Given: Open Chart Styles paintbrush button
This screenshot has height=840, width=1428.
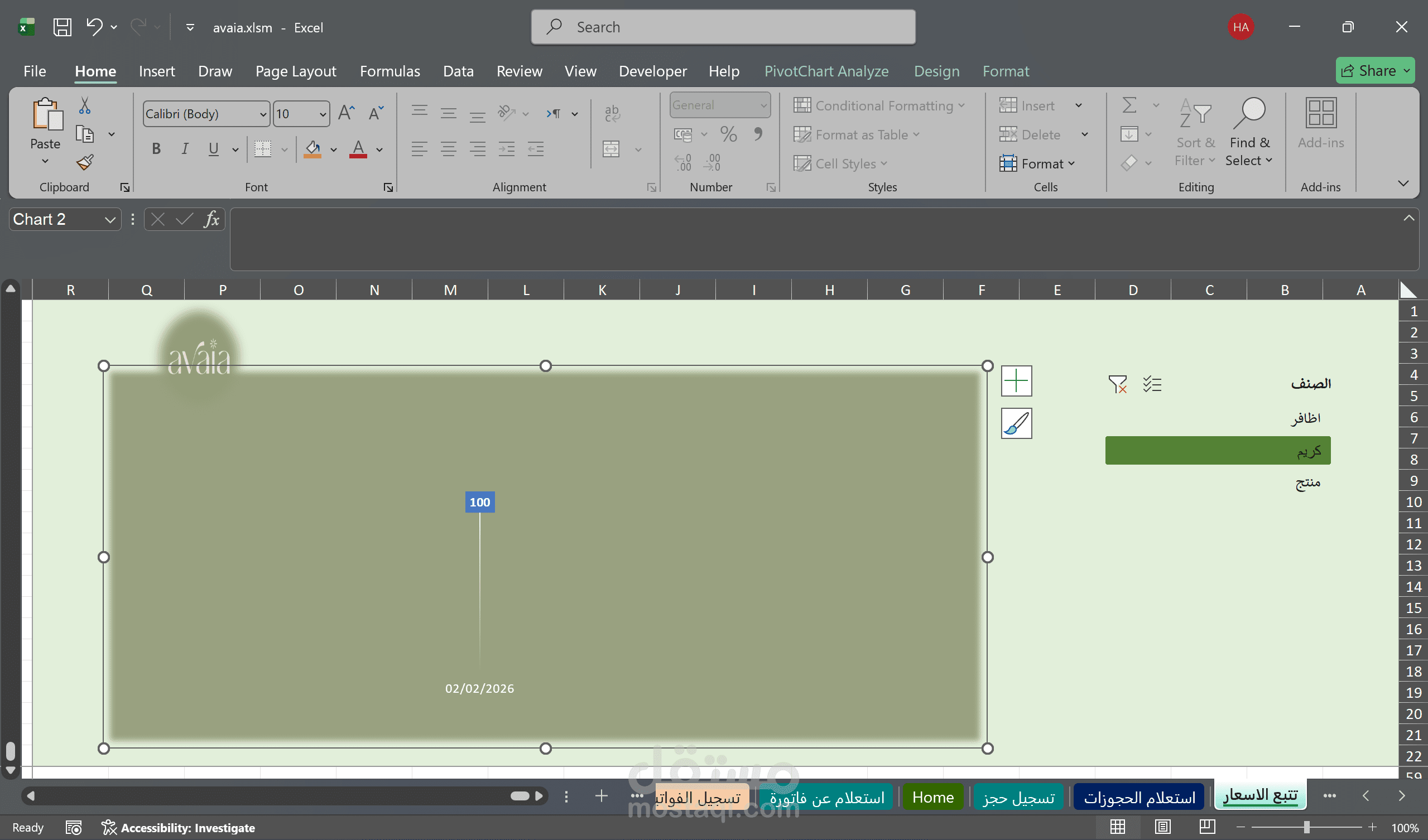Looking at the screenshot, I should [1016, 423].
